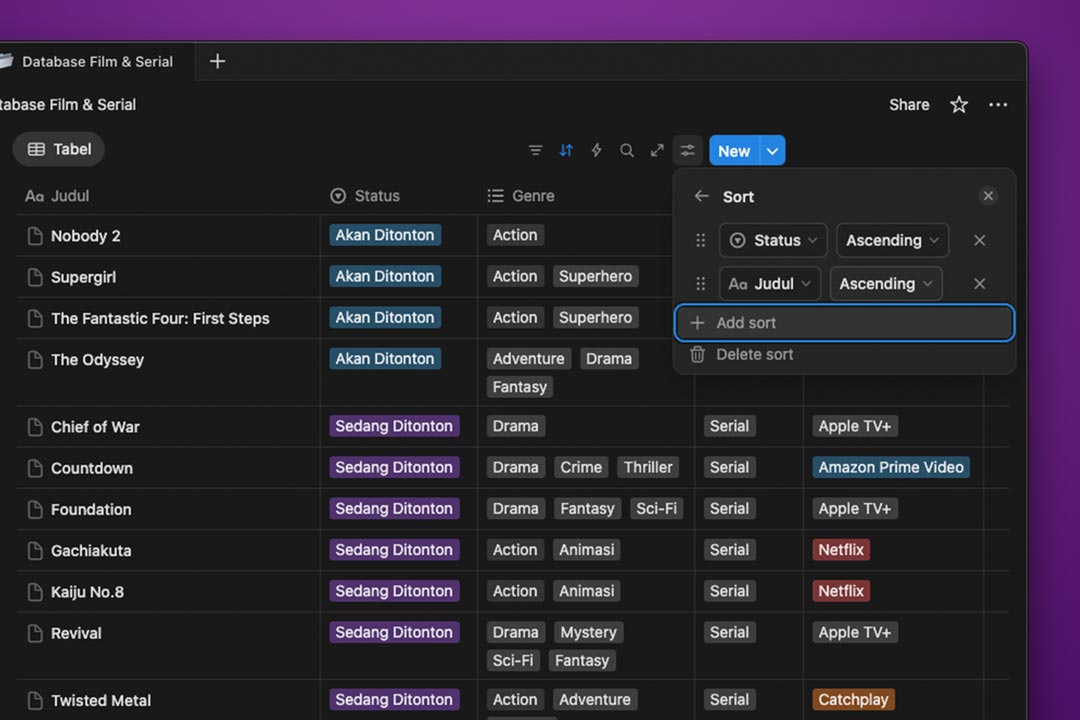1080x720 pixels.
Task: Open the Revival entry
Action: point(76,634)
